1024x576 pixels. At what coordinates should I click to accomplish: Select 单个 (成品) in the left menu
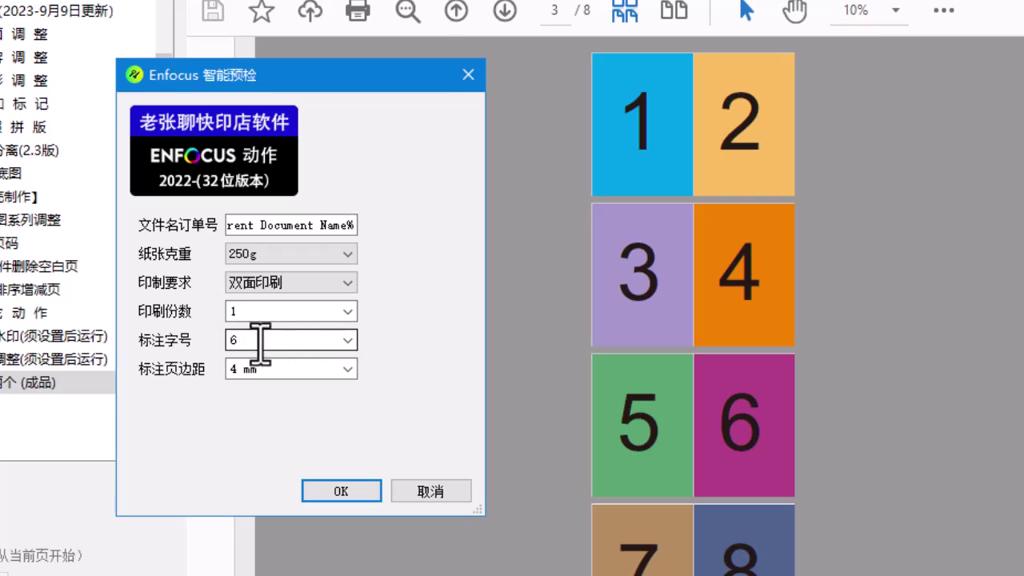(x=30, y=382)
